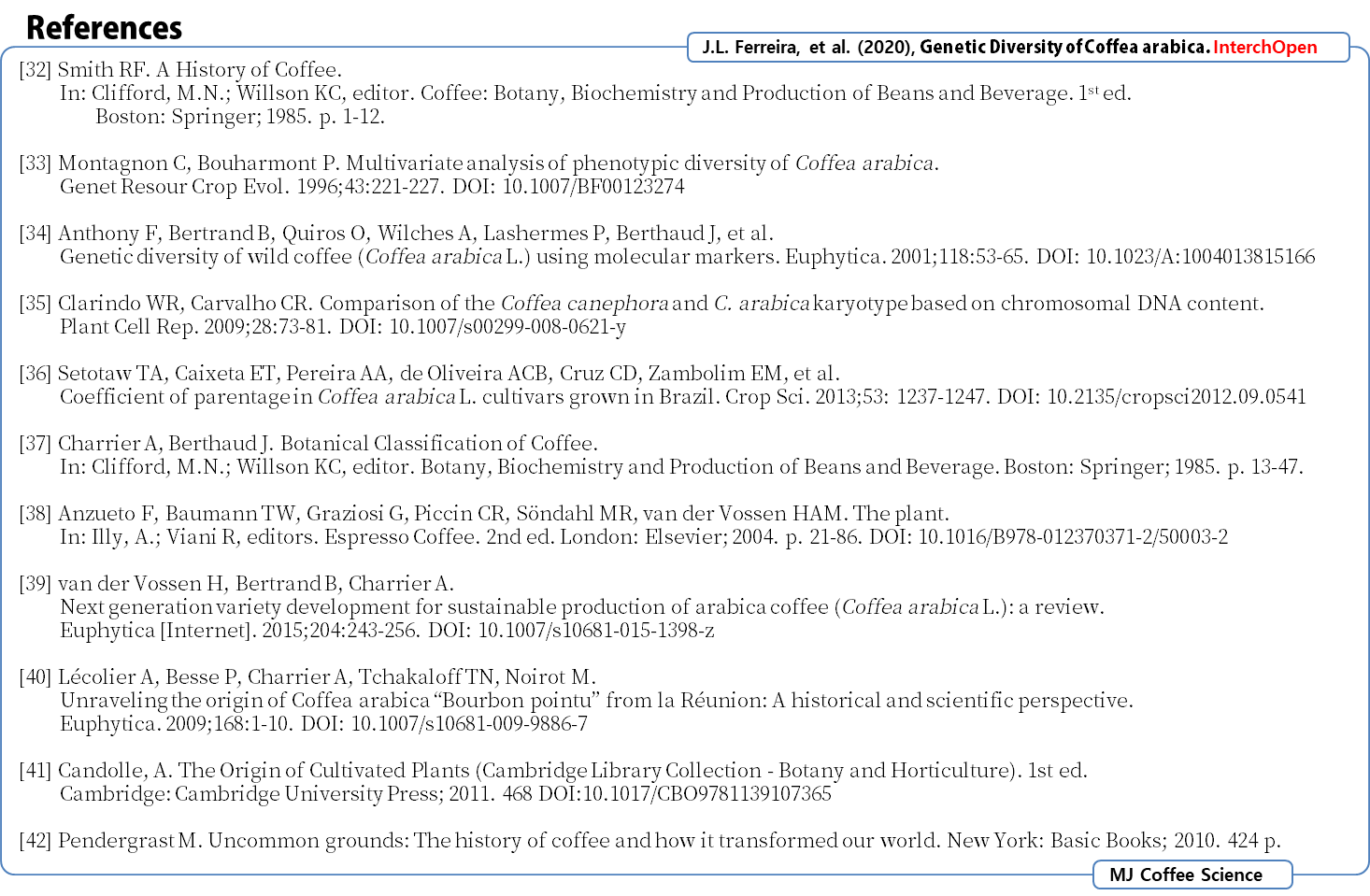Image resolution: width=1370 pixels, height=896 pixels.
Task: Click the Ferreira et al. citation box
Action: [1019, 47]
